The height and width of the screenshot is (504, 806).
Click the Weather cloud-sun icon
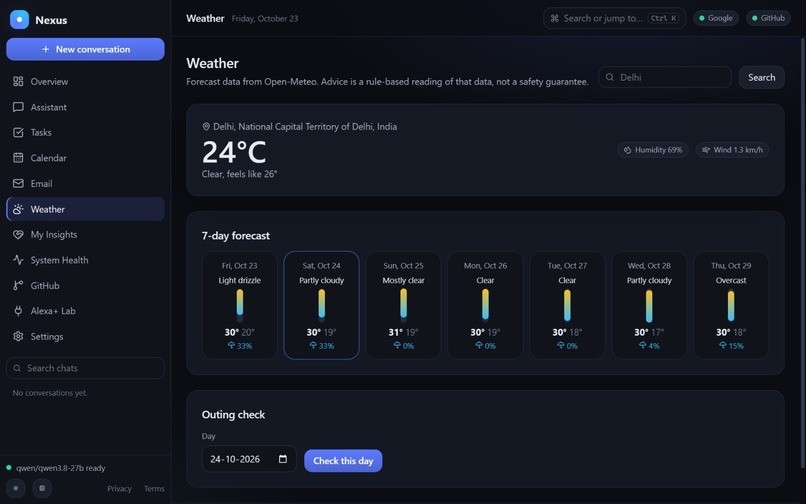pyautogui.click(x=18, y=209)
